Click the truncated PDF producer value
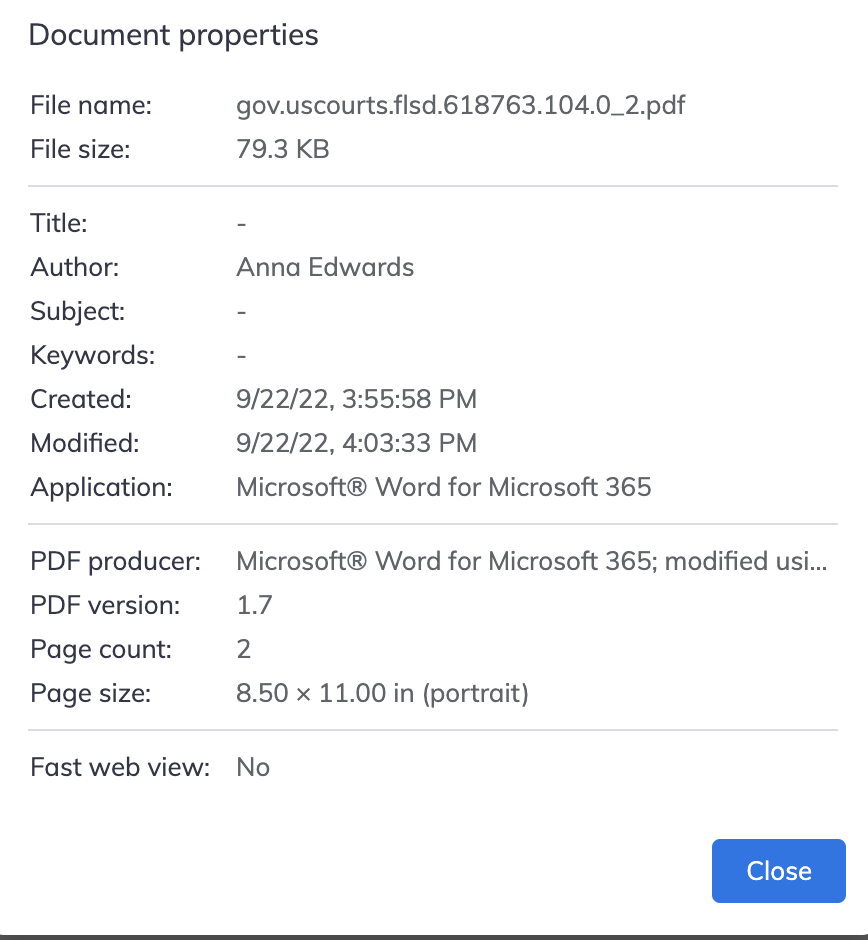This screenshot has width=868, height=940. tap(531, 561)
